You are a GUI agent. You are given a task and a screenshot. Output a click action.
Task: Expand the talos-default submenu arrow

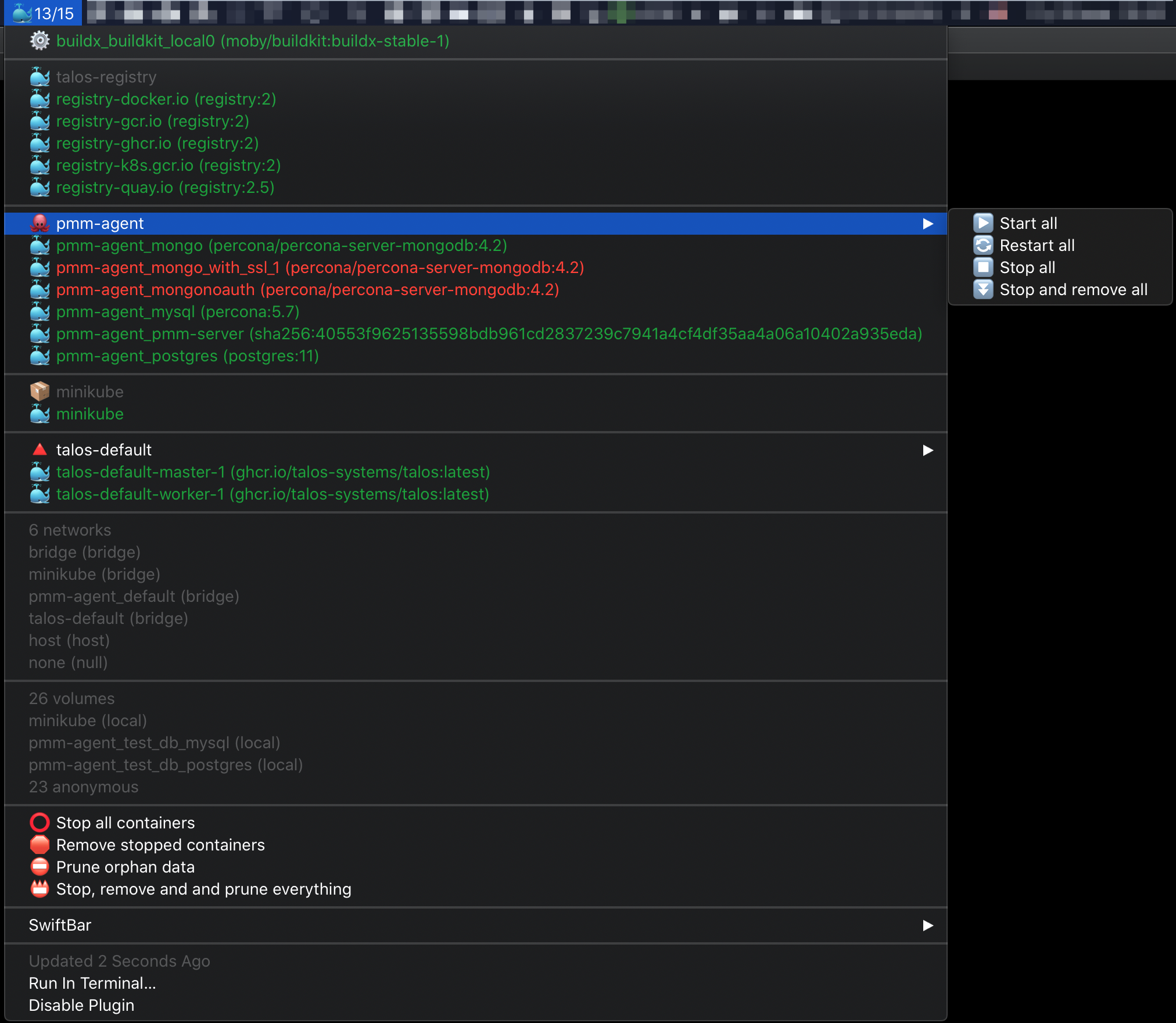click(928, 450)
